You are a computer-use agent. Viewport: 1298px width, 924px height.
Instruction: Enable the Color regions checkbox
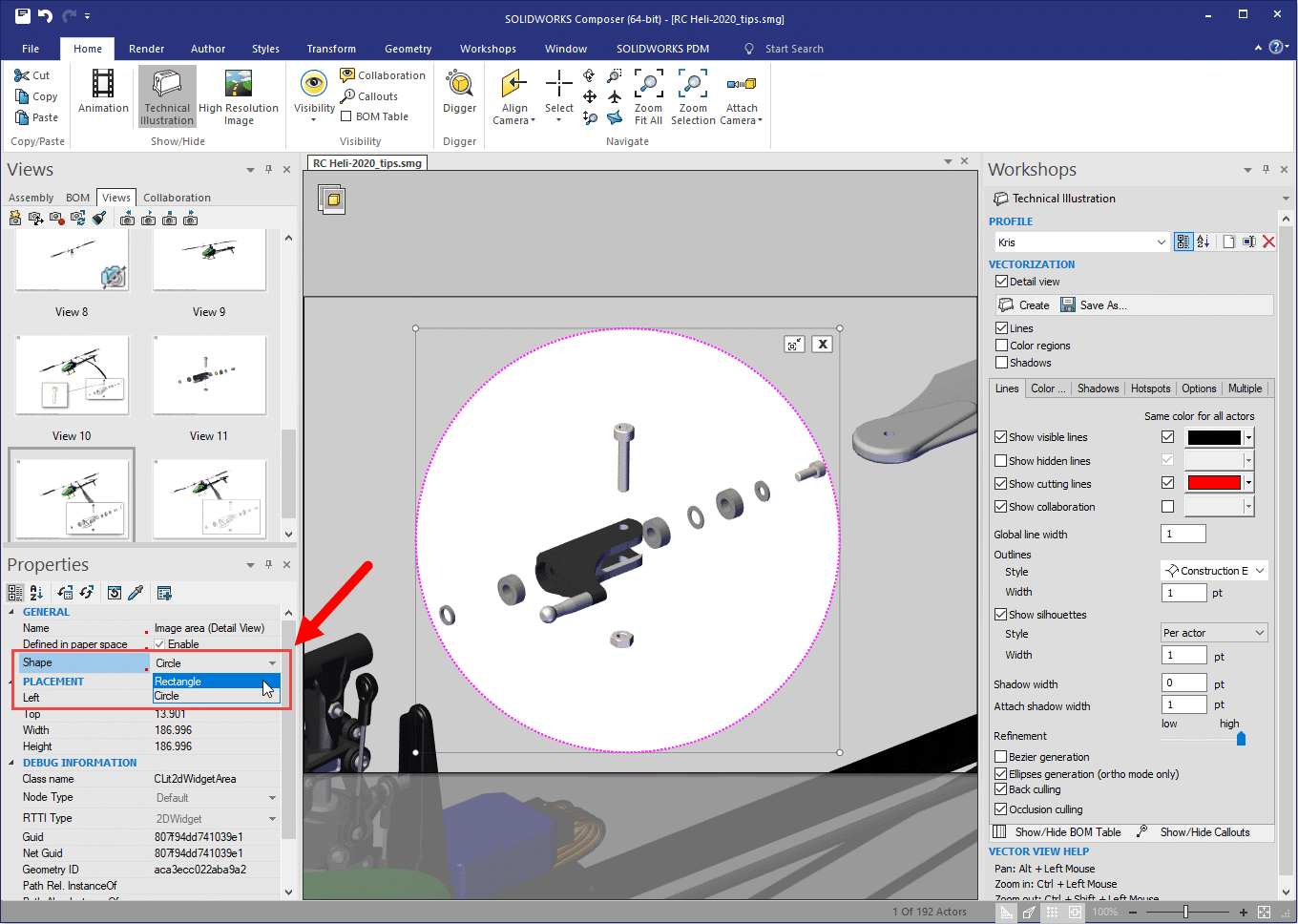(x=1001, y=346)
